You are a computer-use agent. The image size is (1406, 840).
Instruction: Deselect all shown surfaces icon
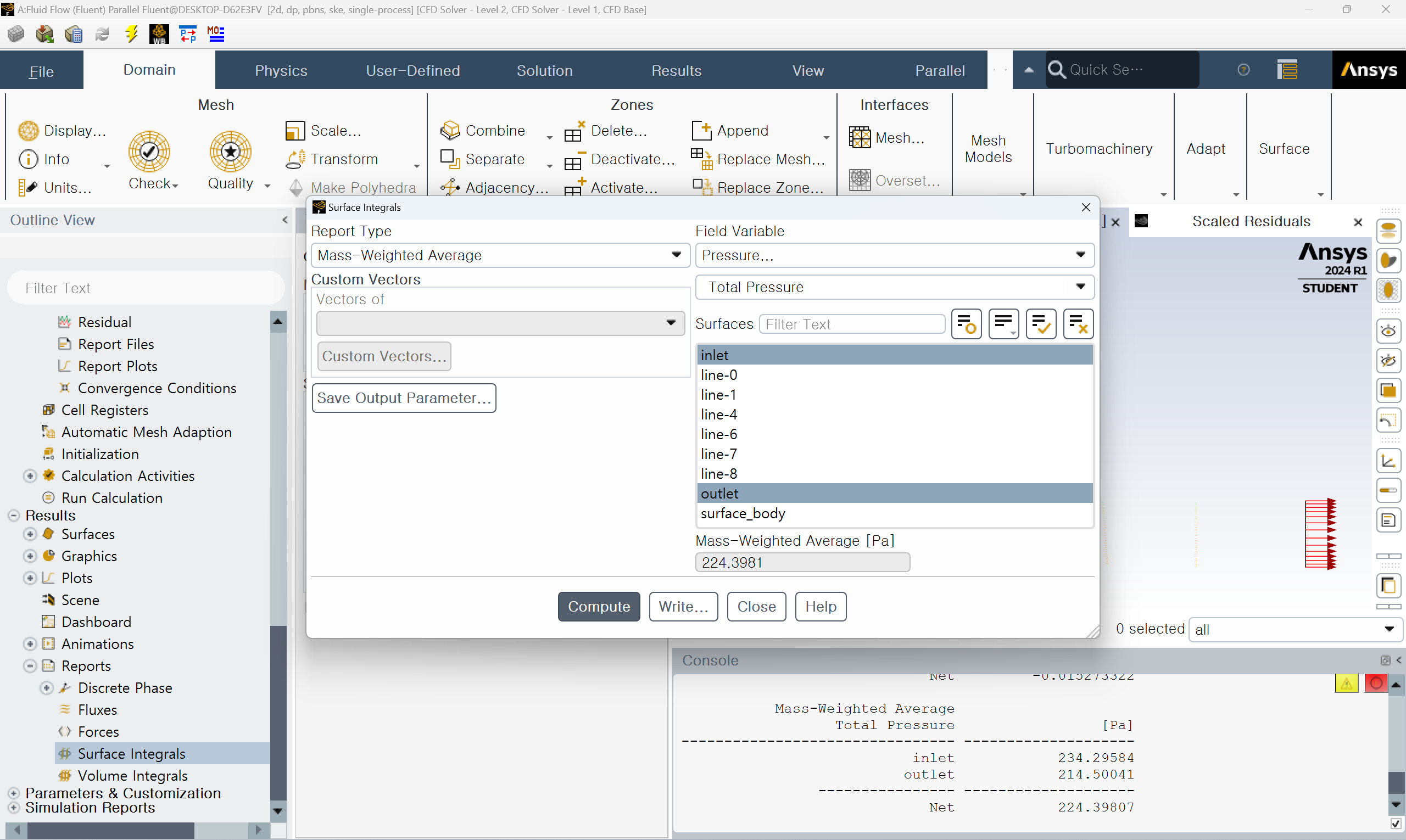click(x=1078, y=324)
